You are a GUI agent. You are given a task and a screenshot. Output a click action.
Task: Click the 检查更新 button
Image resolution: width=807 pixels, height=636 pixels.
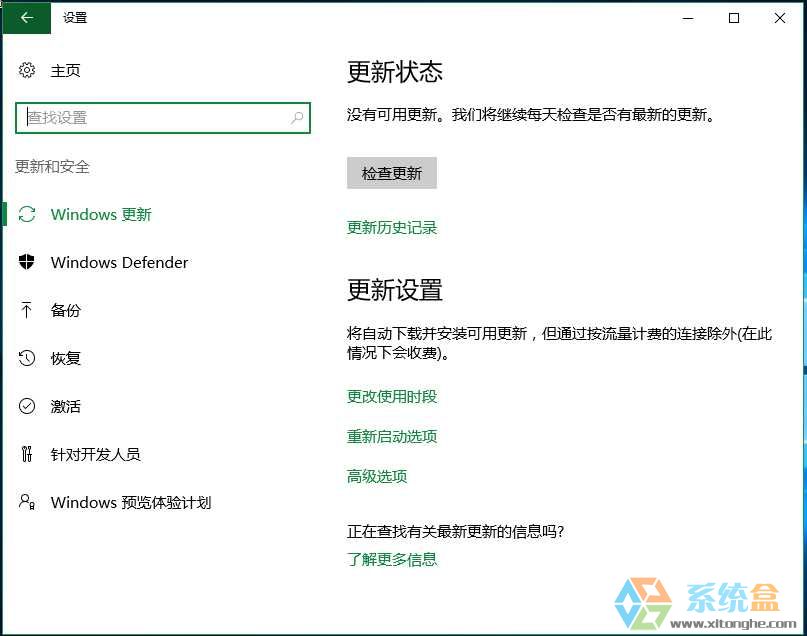392,173
